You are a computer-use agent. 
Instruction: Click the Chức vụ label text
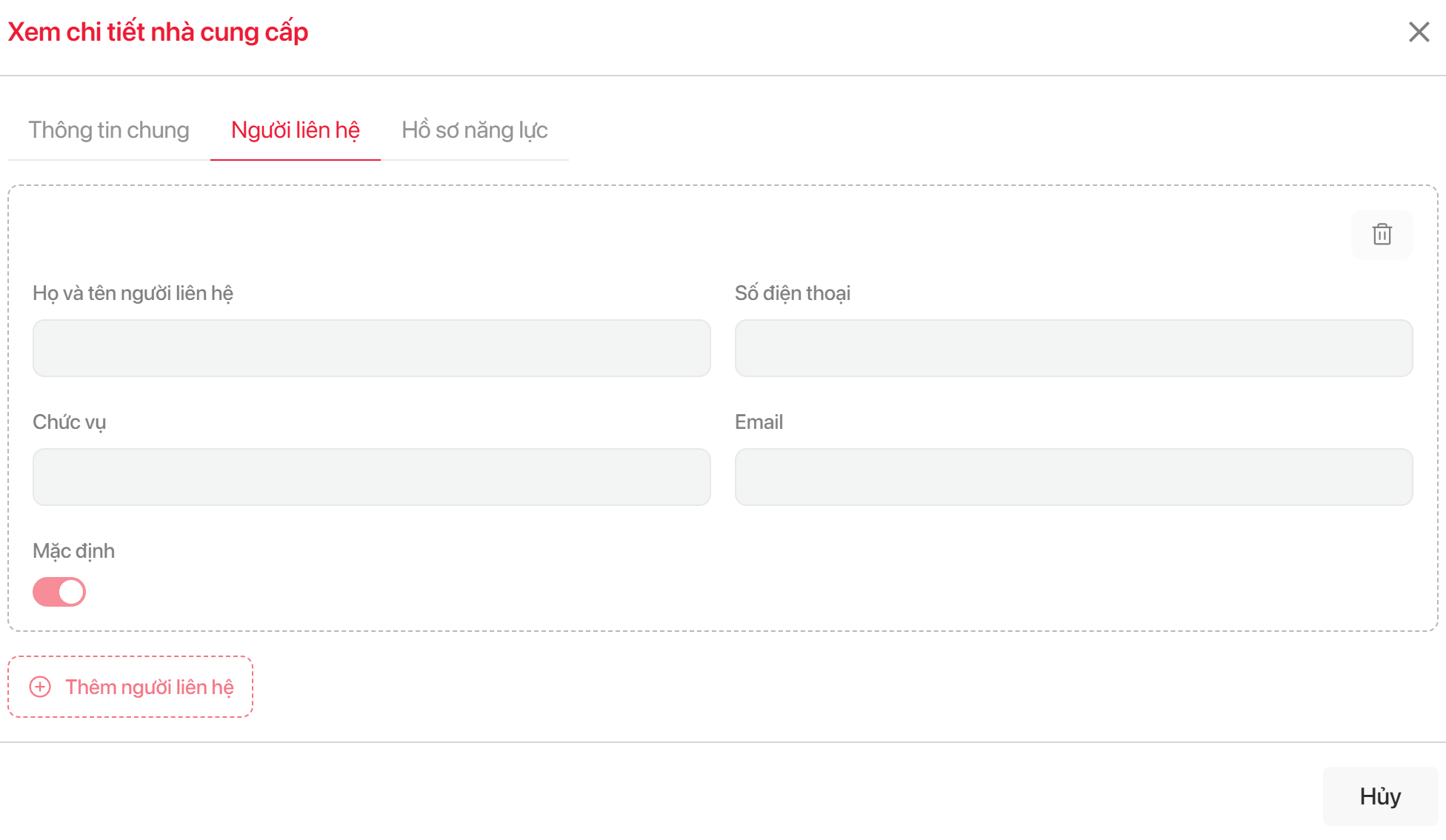pos(69,422)
